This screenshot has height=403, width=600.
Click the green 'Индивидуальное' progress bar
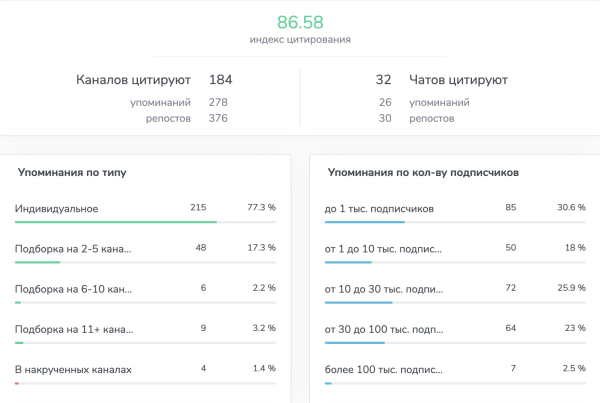[x=115, y=221]
